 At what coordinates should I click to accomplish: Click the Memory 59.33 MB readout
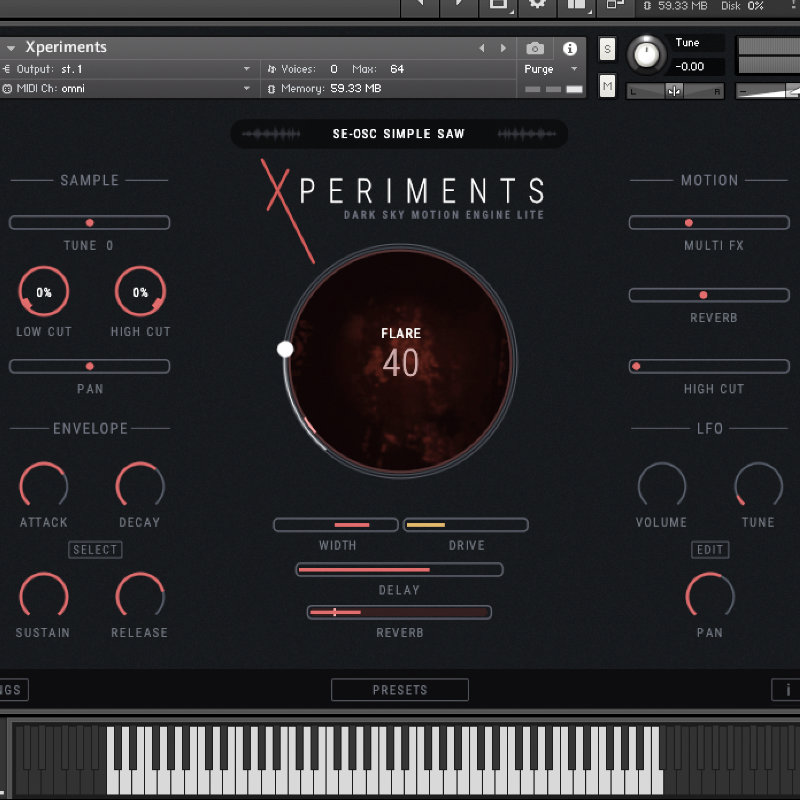[x=356, y=88]
